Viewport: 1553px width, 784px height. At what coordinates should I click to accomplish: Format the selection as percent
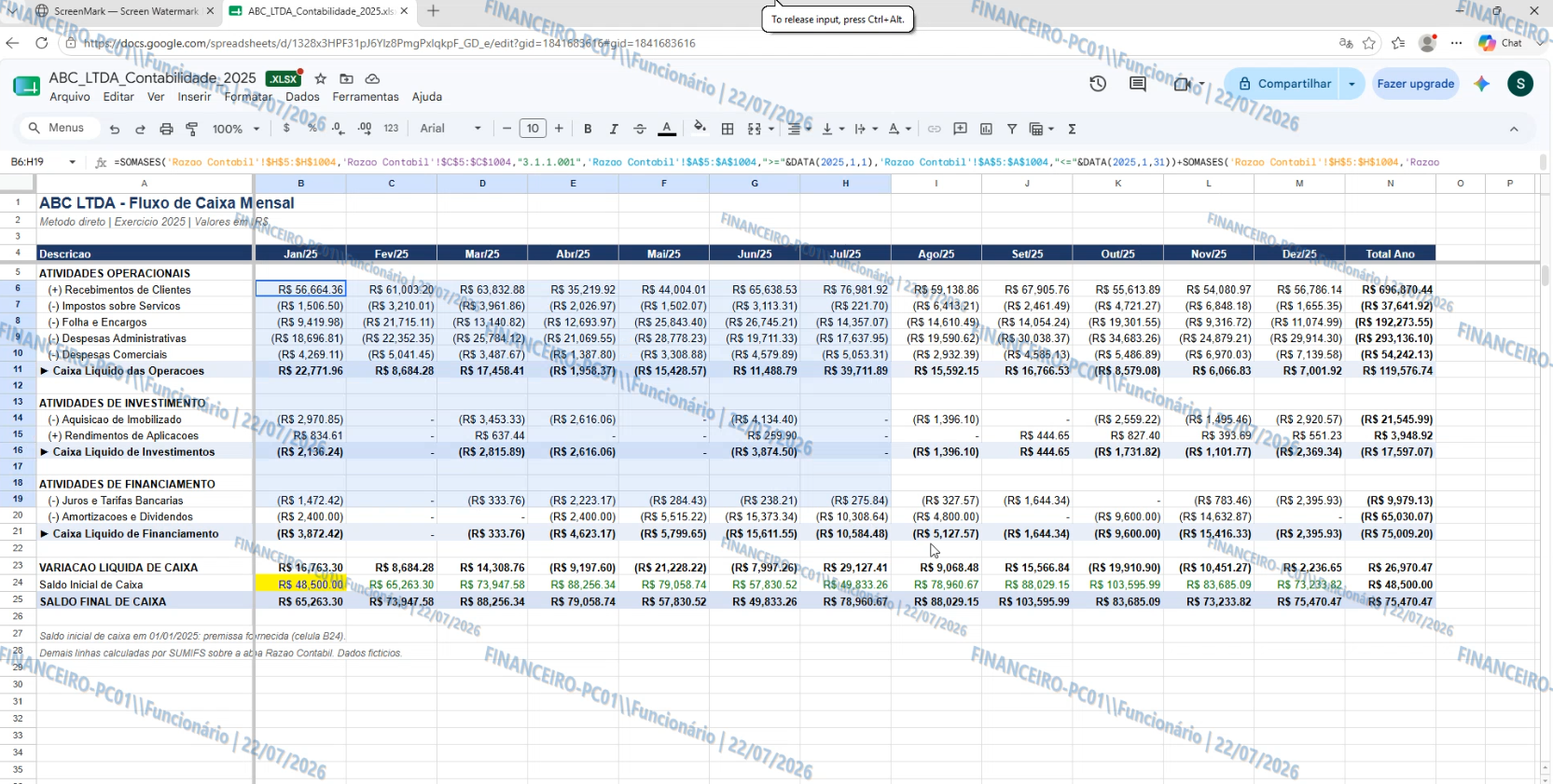[x=312, y=129]
